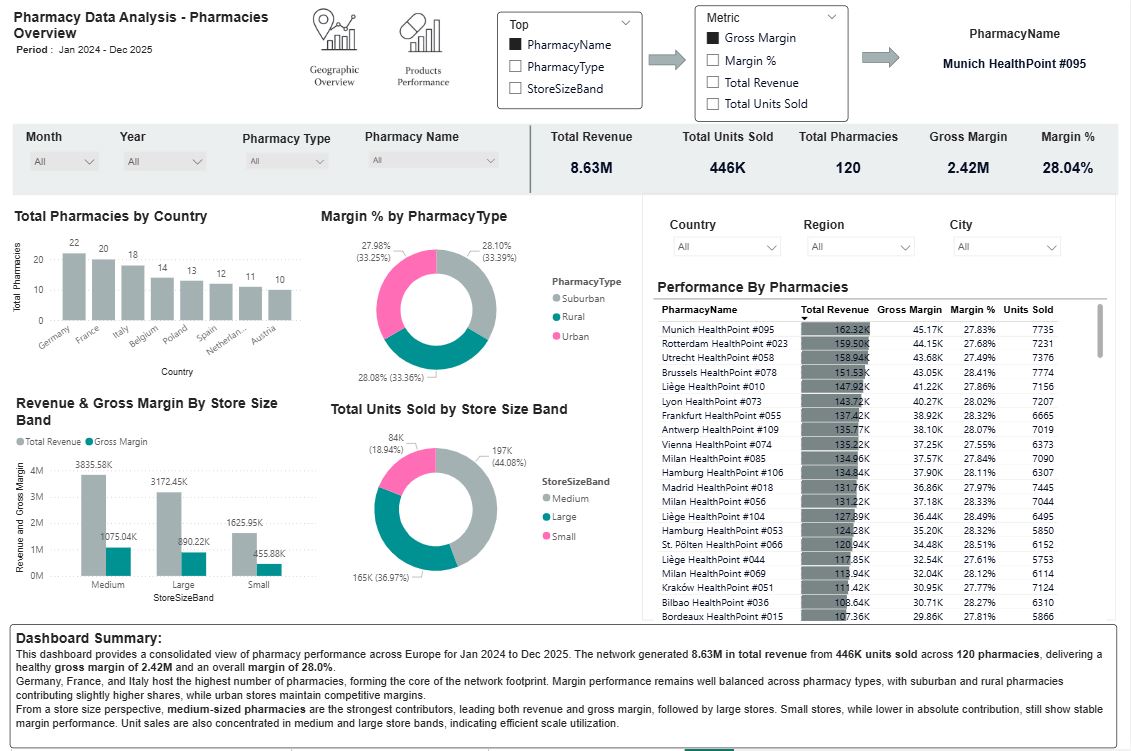Click the sort arrow above Total Revenue column

click(x=805, y=319)
